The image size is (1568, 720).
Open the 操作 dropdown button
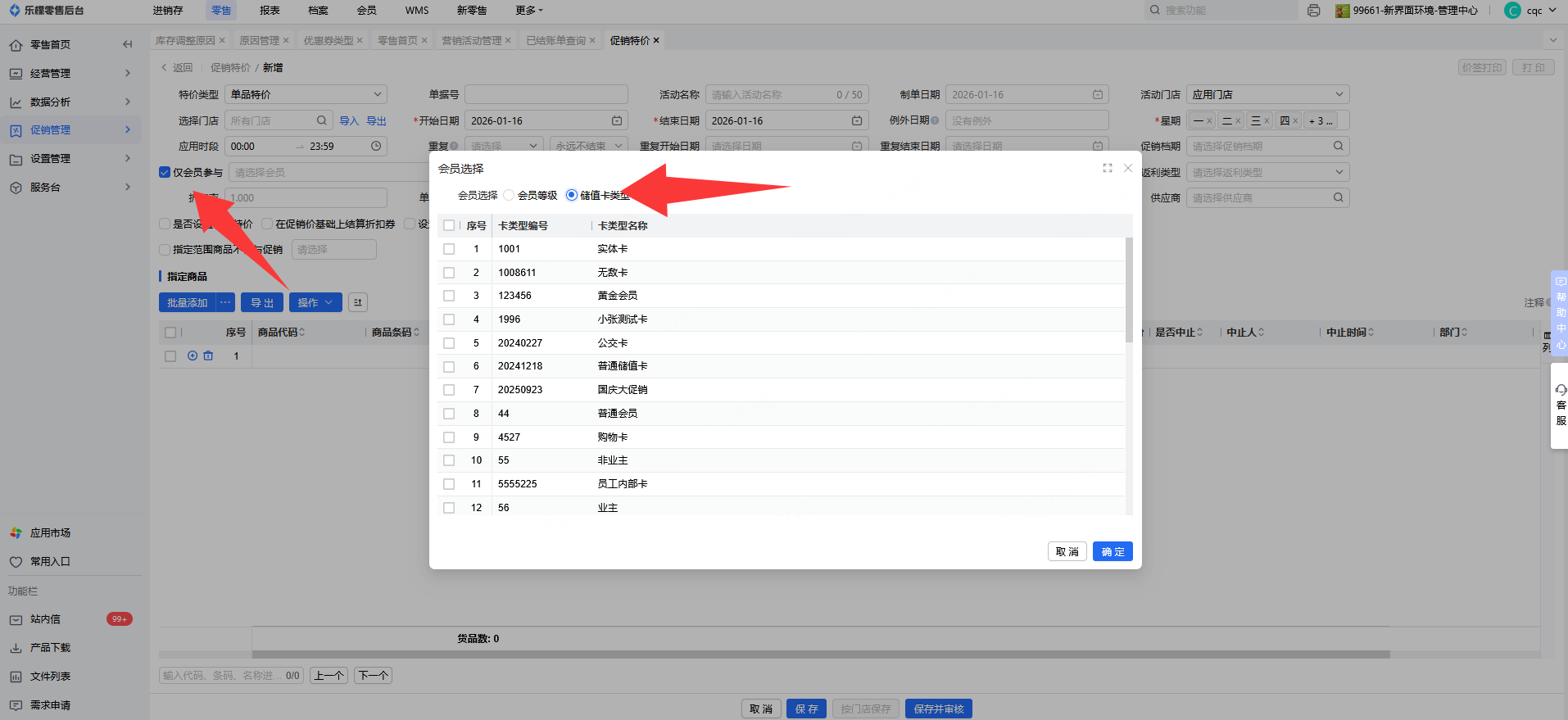pos(315,303)
